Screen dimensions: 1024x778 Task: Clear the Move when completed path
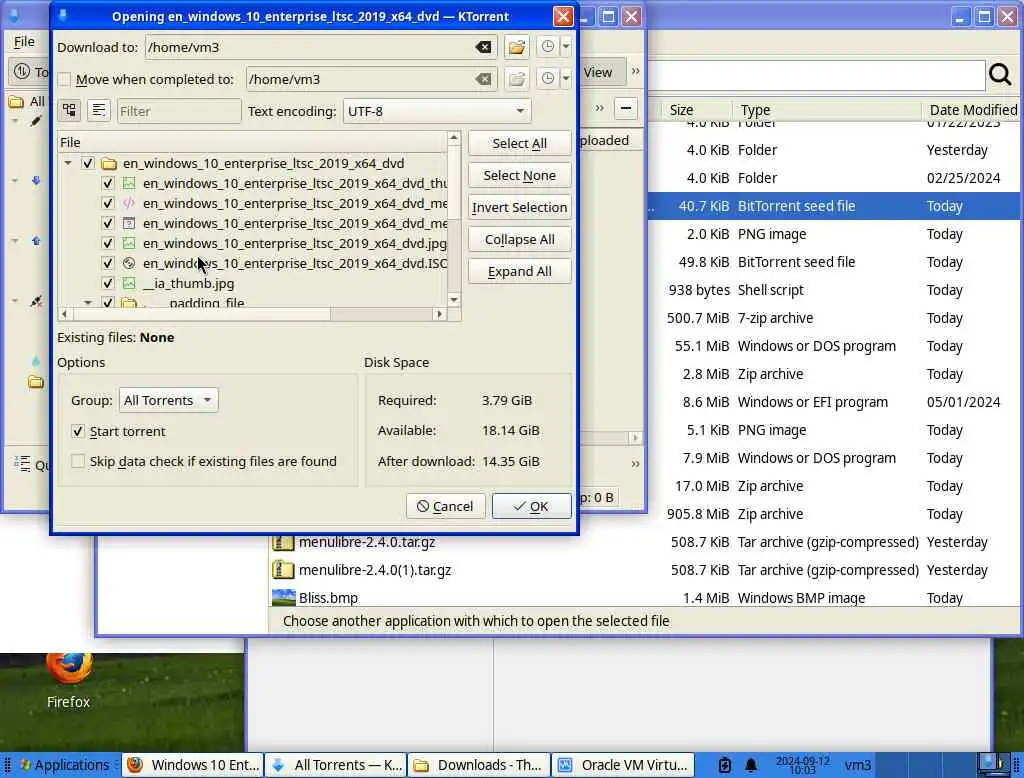[483, 79]
